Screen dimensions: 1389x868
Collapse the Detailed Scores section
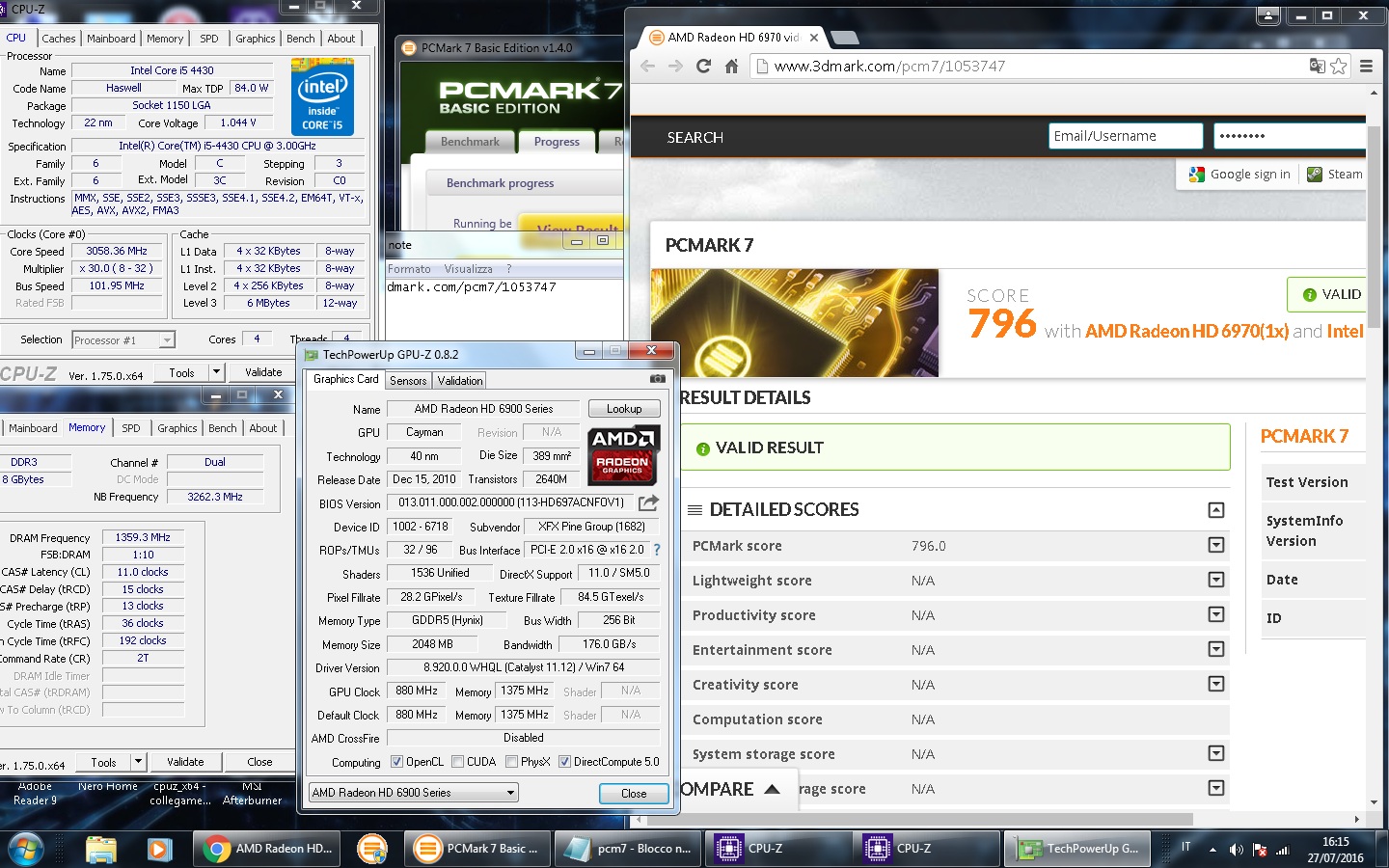tap(1216, 509)
